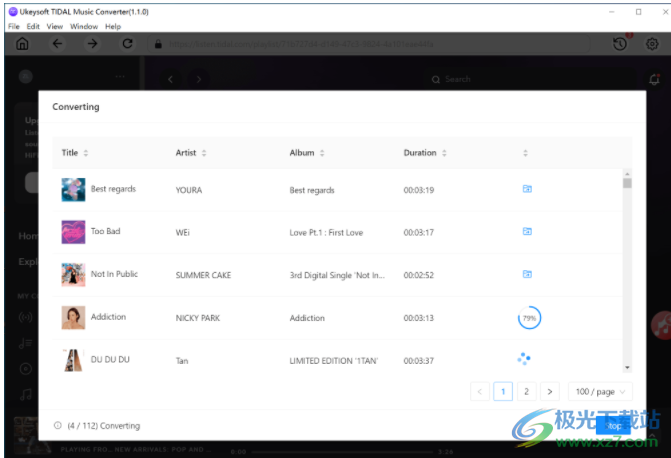The image size is (671, 458).
Task: Click scrollbar up arrow in table
Action: point(627,173)
